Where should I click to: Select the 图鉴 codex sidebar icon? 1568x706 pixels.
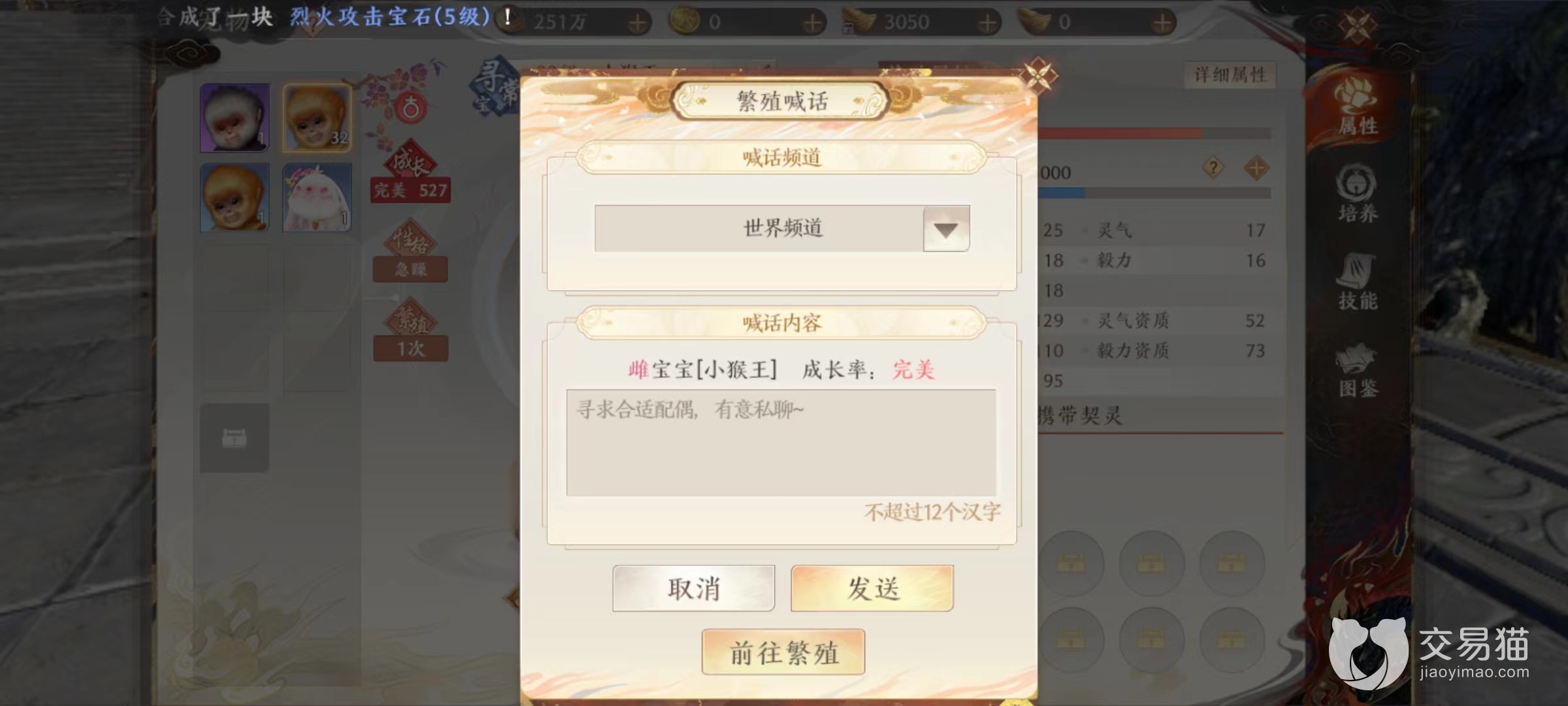click(x=1358, y=371)
